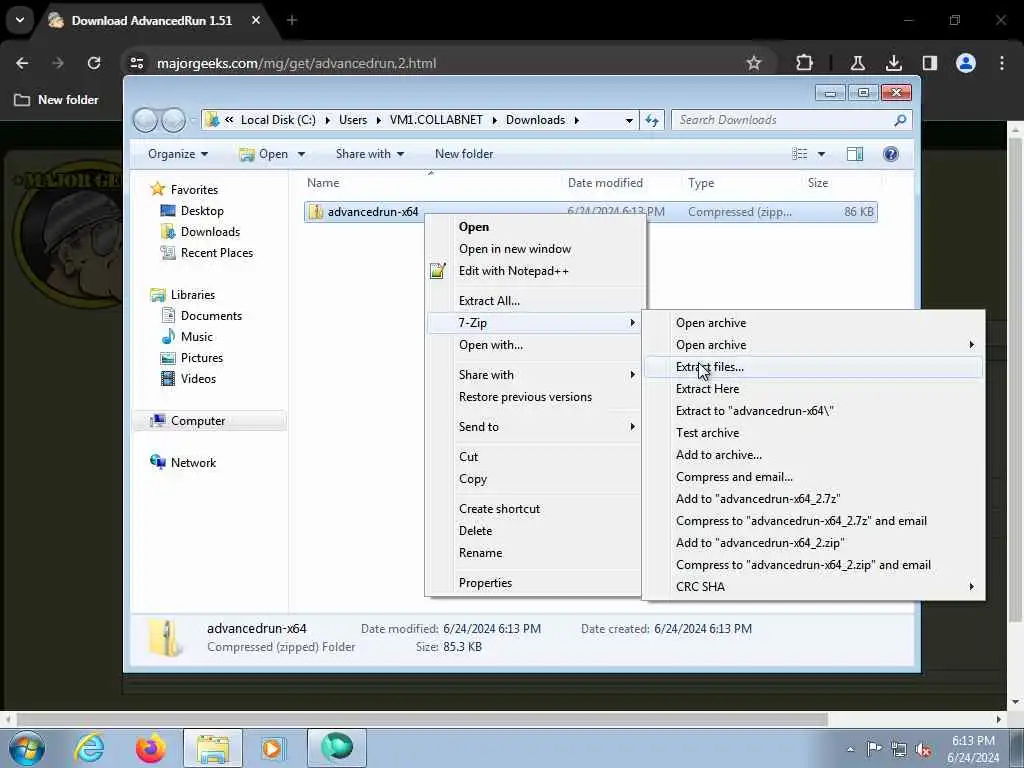Close the Download AdvancedRun tab
Screen dimensions: 1024x768
point(256,20)
